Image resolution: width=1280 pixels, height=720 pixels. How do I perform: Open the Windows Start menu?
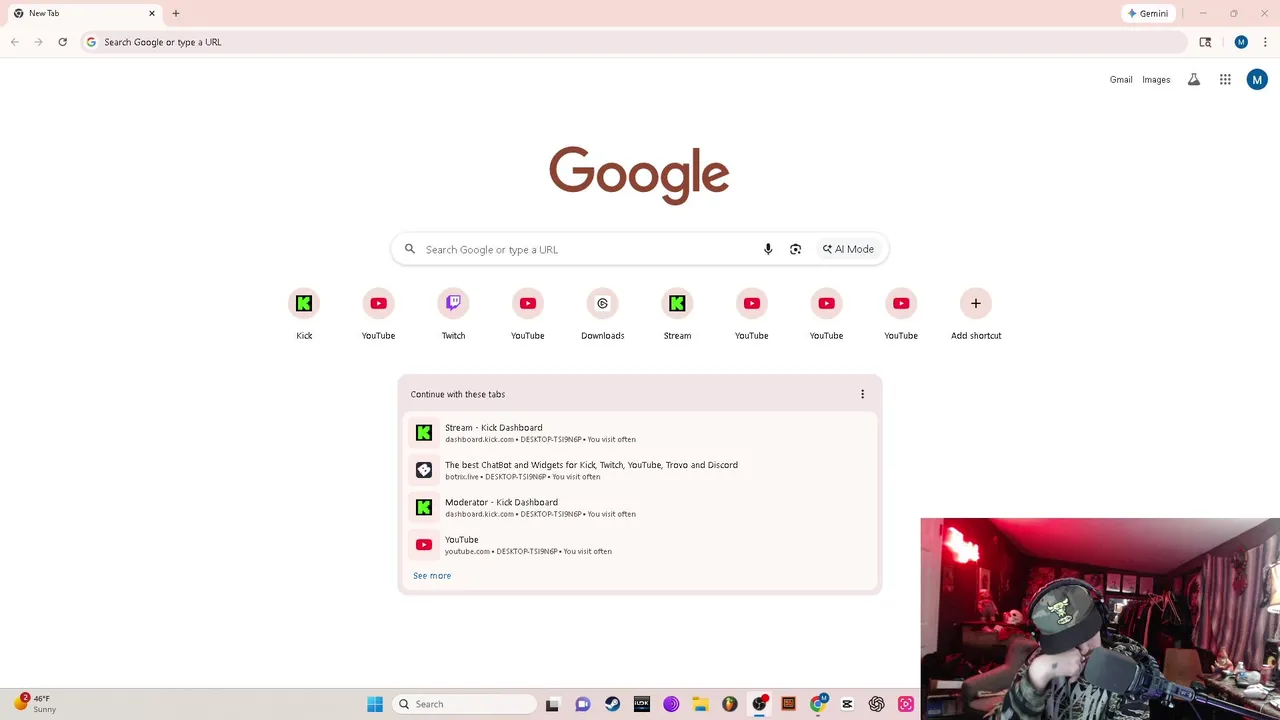click(375, 704)
